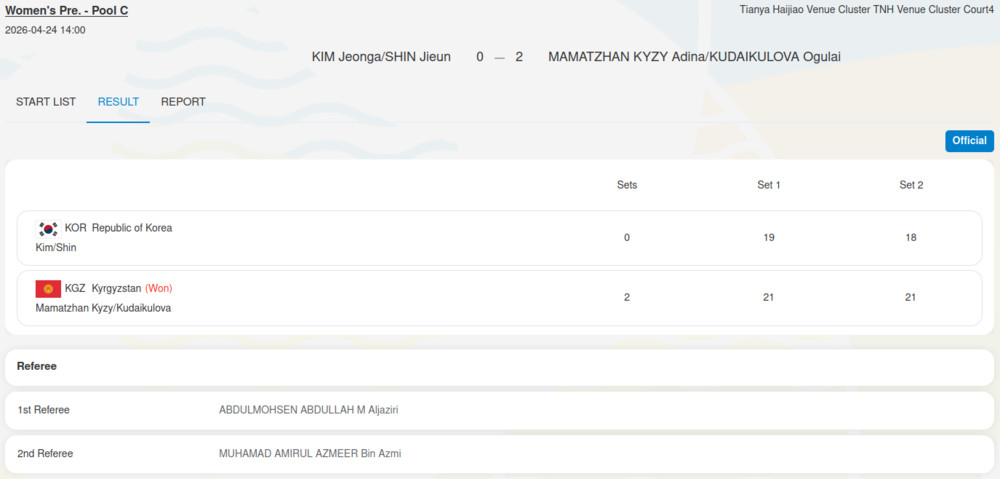Click the Referee section header
1000x479 pixels.
click(x=37, y=367)
